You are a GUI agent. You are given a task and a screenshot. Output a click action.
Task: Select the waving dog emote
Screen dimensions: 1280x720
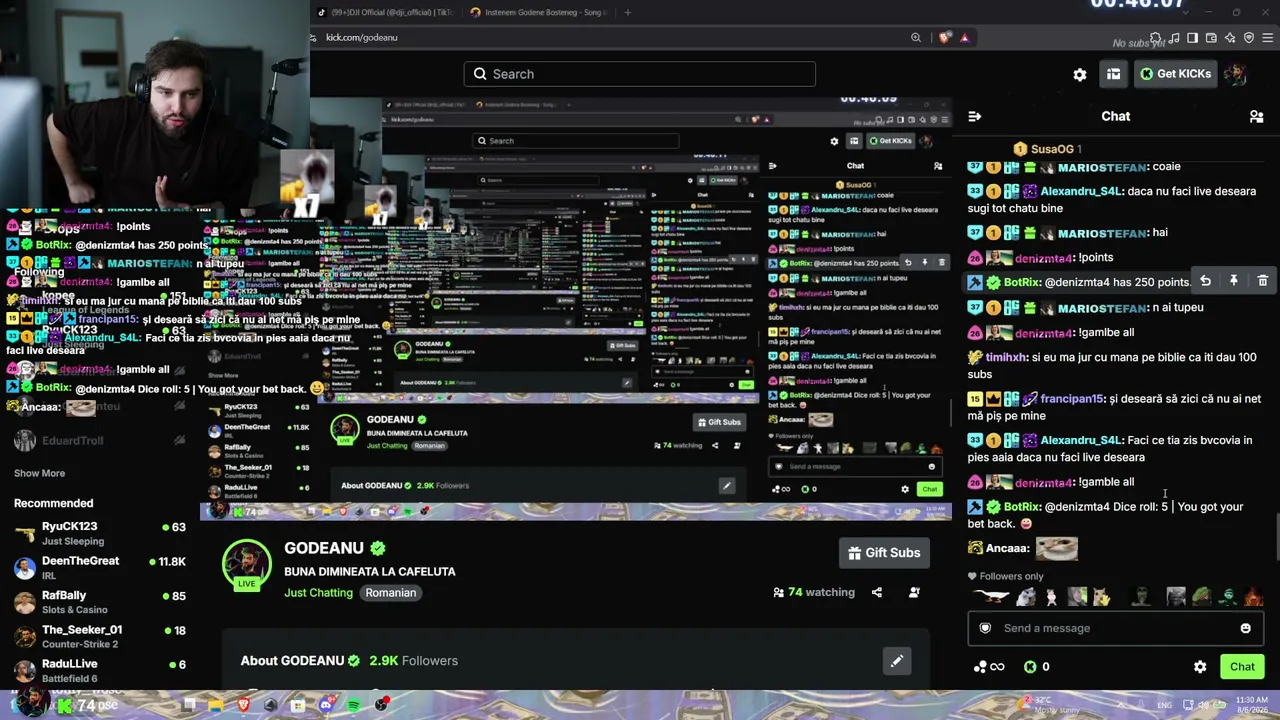pos(1101,597)
